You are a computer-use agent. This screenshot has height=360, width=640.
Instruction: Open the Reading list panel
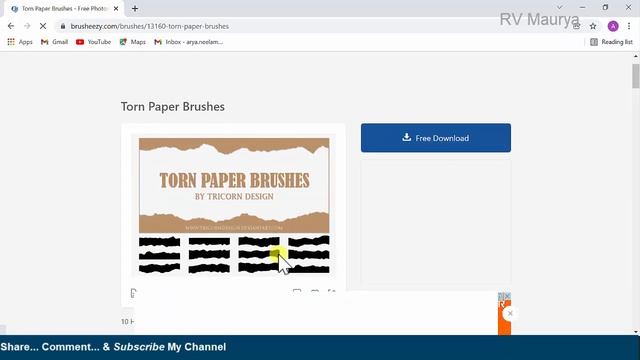pos(611,42)
